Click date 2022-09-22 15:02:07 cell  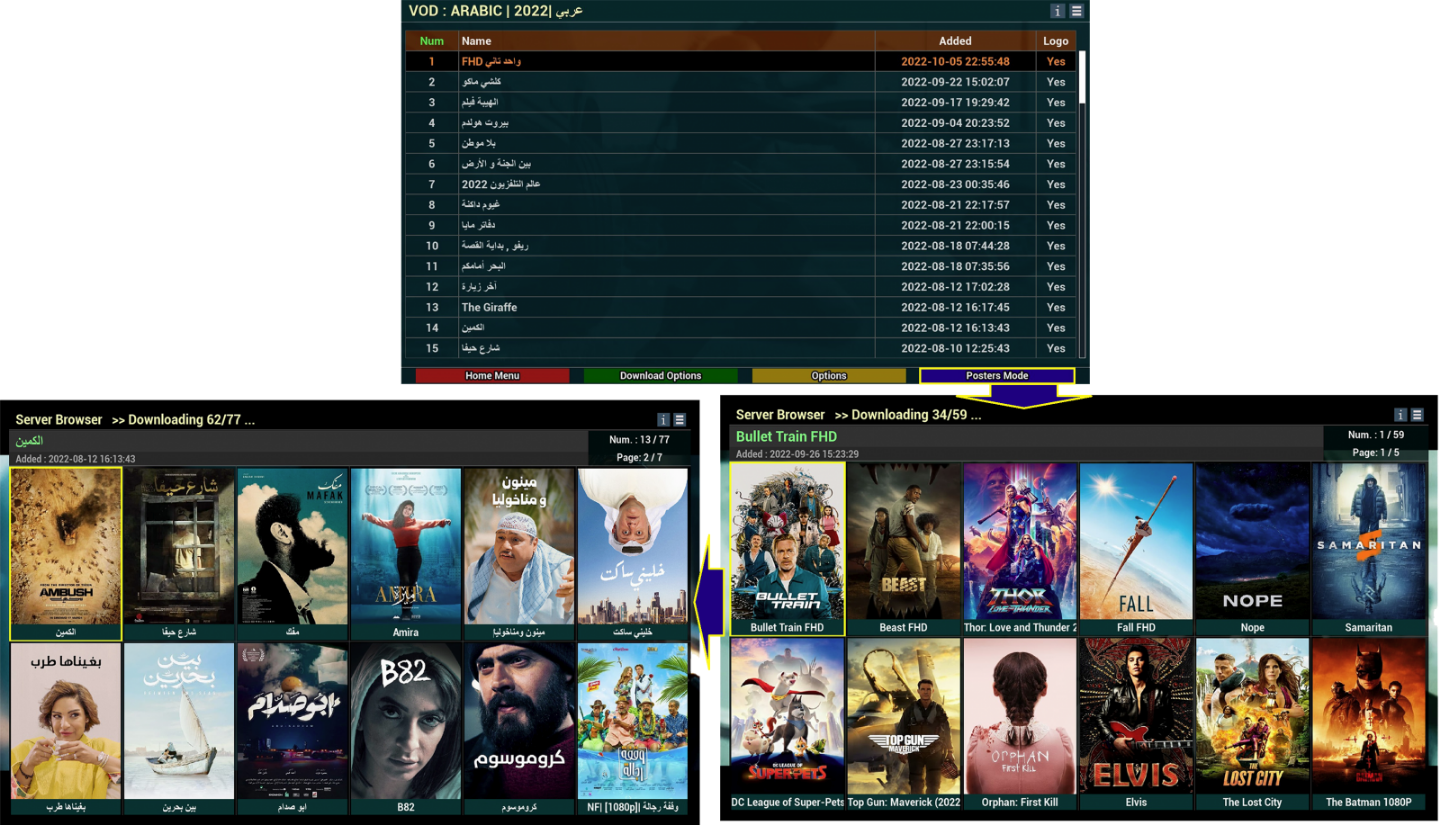pos(955,82)
